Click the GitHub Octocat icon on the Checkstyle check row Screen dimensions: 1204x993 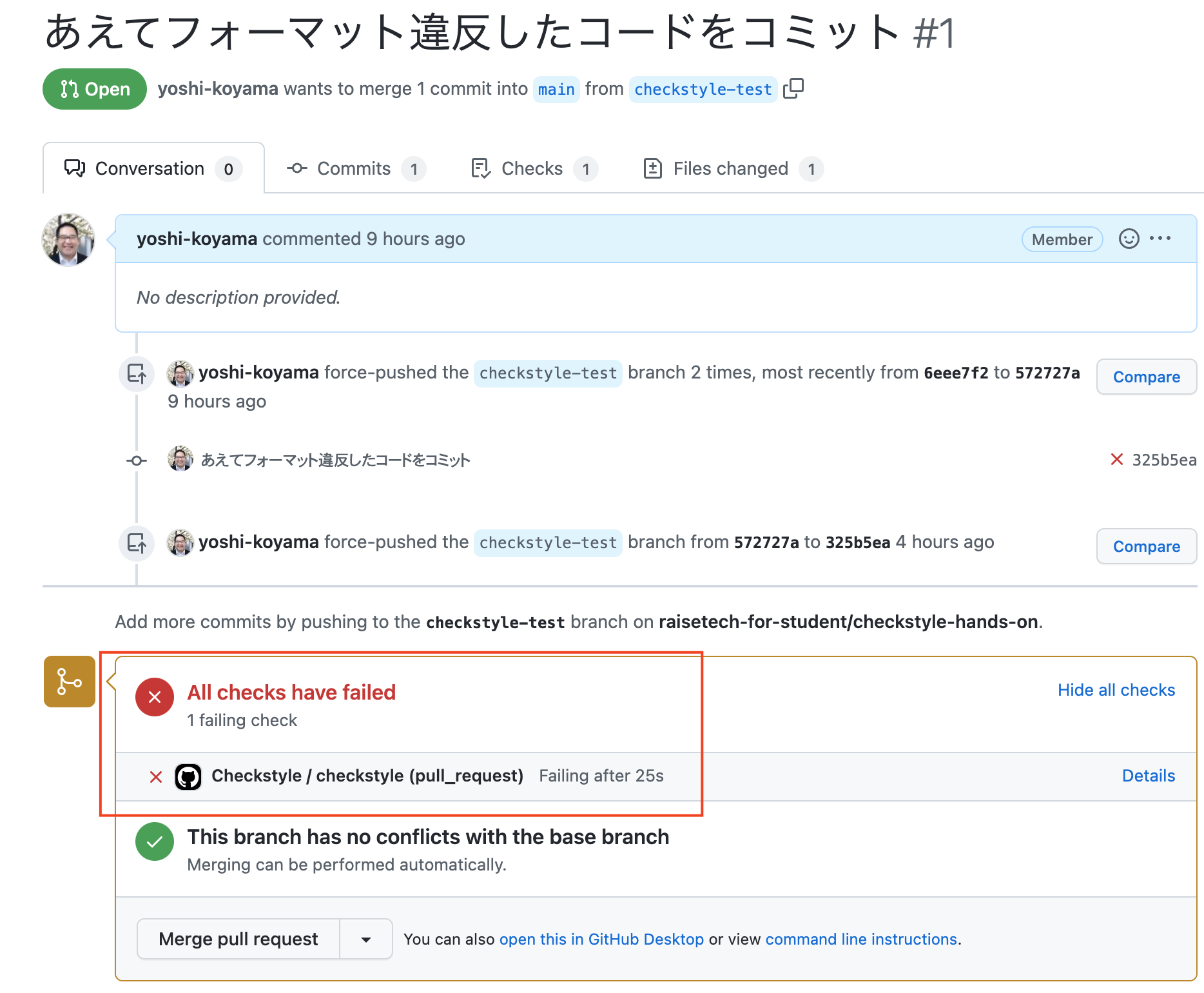[188, 776]
